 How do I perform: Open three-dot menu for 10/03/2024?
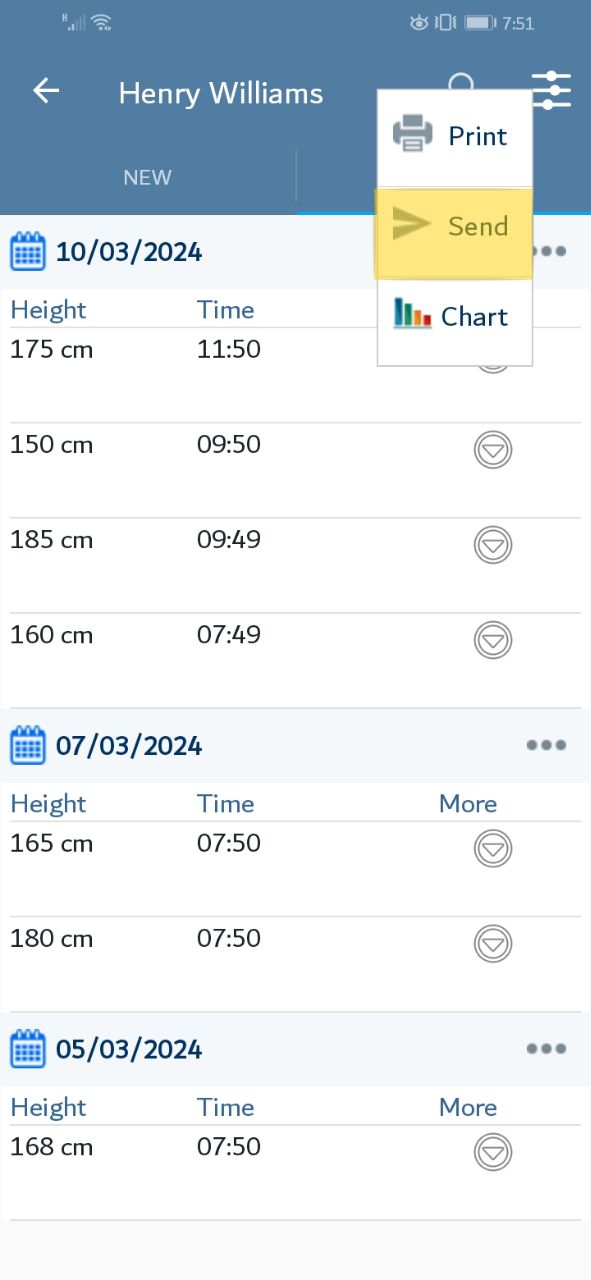[550, 251]
